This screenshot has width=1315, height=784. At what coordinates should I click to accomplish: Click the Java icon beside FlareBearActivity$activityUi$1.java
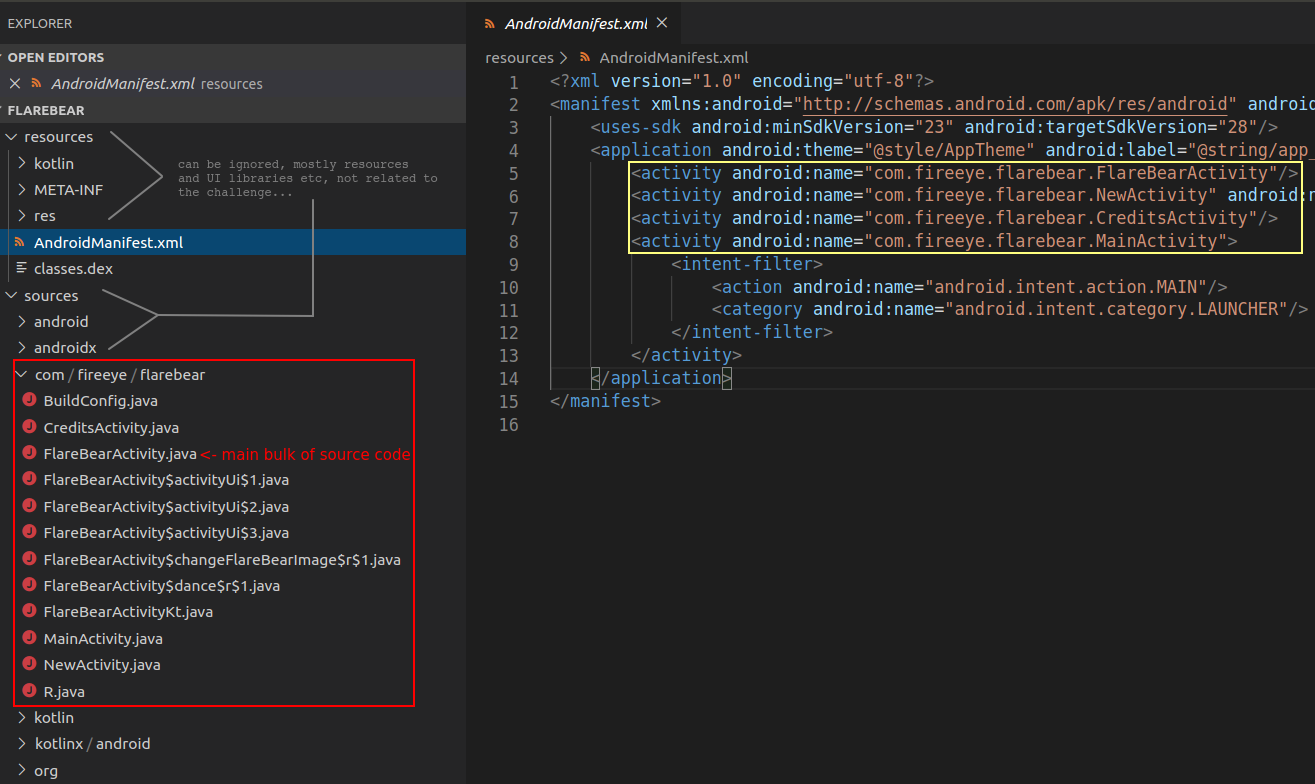click(29, 479)
